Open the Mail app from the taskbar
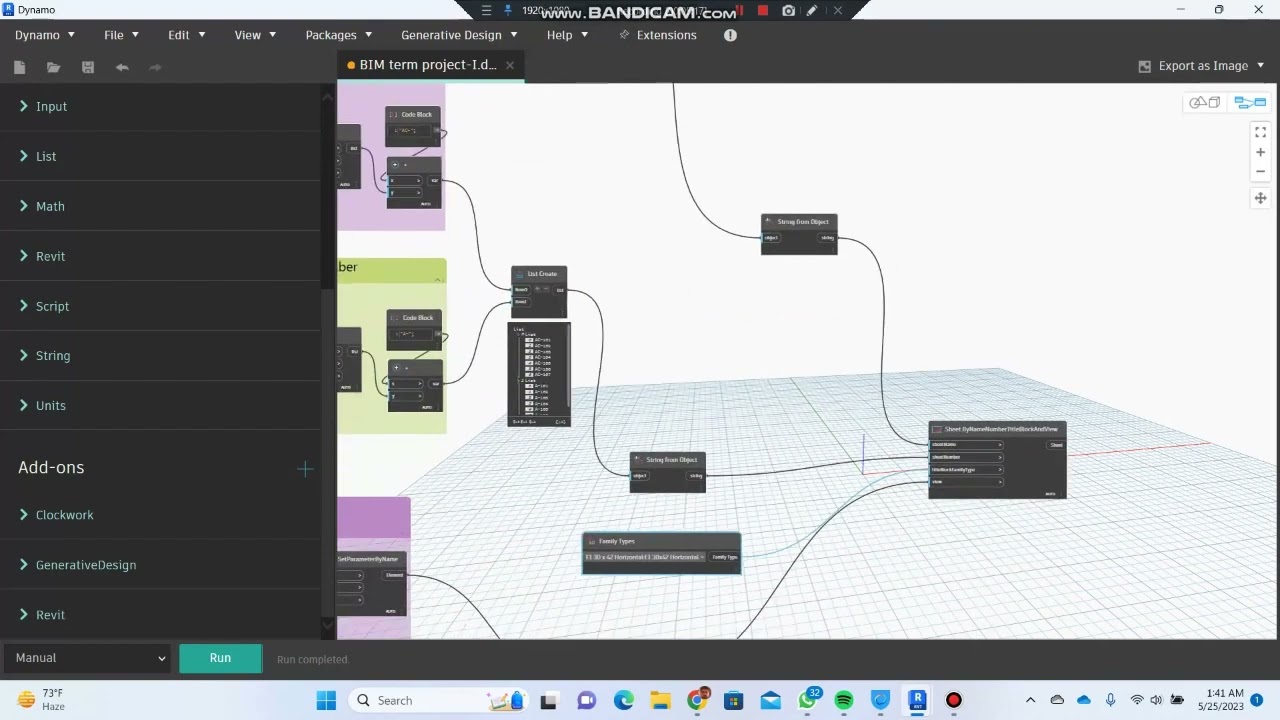Screen dimensions: 1280x720 (770, 700)
